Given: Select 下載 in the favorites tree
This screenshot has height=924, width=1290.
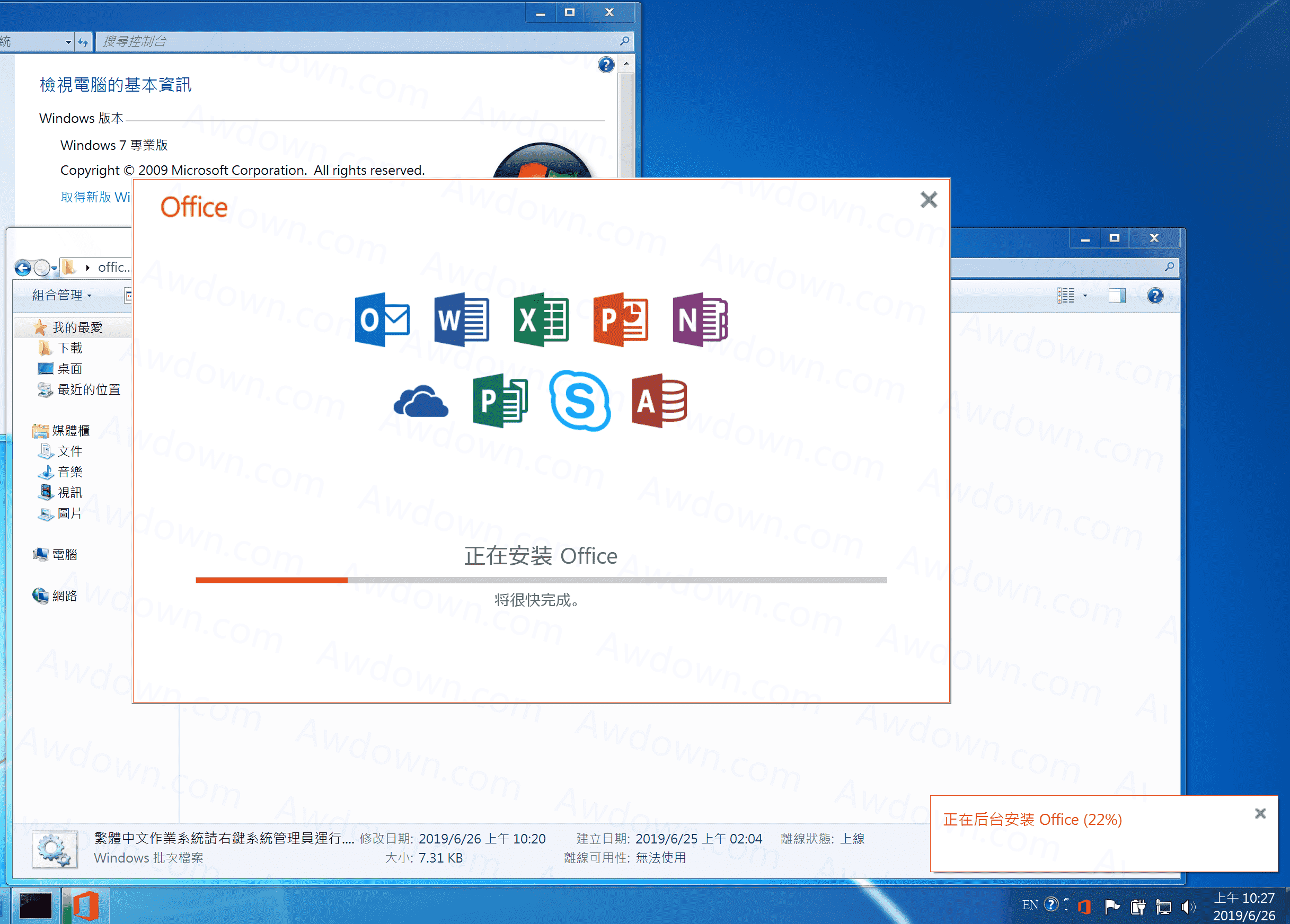Looking at the screenshot, I should [x=70, y=348].
